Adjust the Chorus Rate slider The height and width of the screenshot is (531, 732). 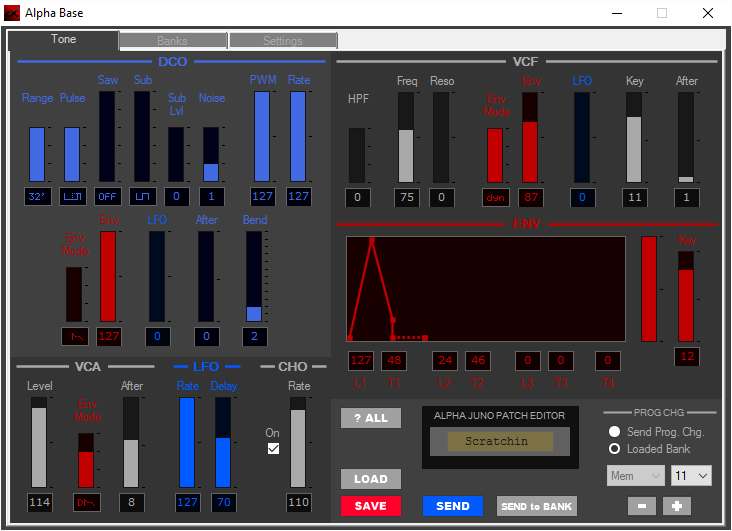pyautogui.click(x=298, y=442)
